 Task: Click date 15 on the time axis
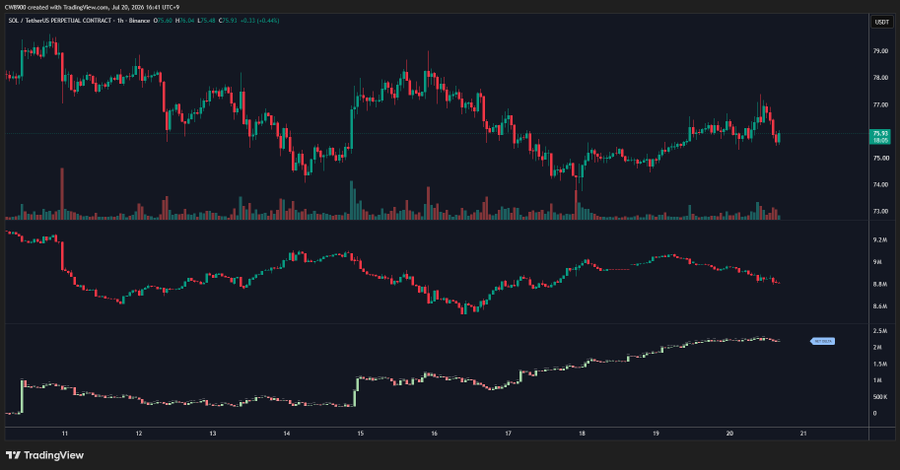pyautogui.click(x=360, y=434)
